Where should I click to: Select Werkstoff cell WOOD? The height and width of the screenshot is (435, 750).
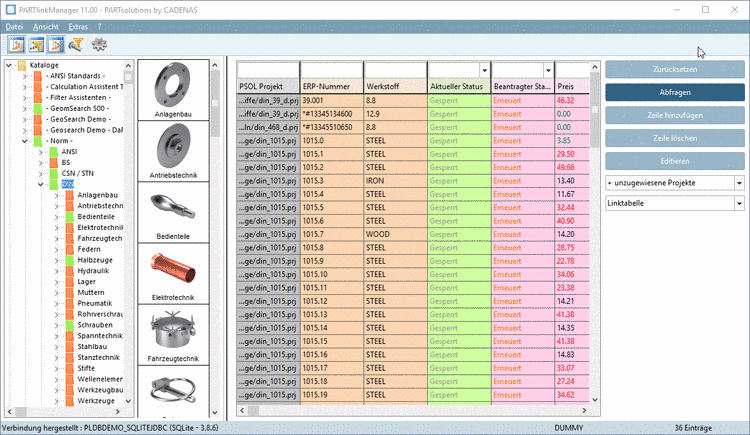[396, 234]
